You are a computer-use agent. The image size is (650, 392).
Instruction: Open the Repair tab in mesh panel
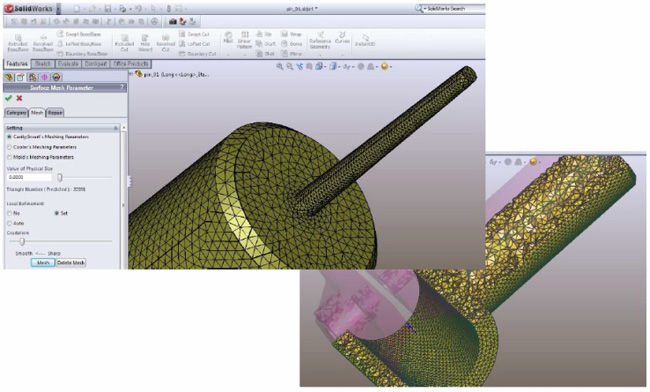55,113
